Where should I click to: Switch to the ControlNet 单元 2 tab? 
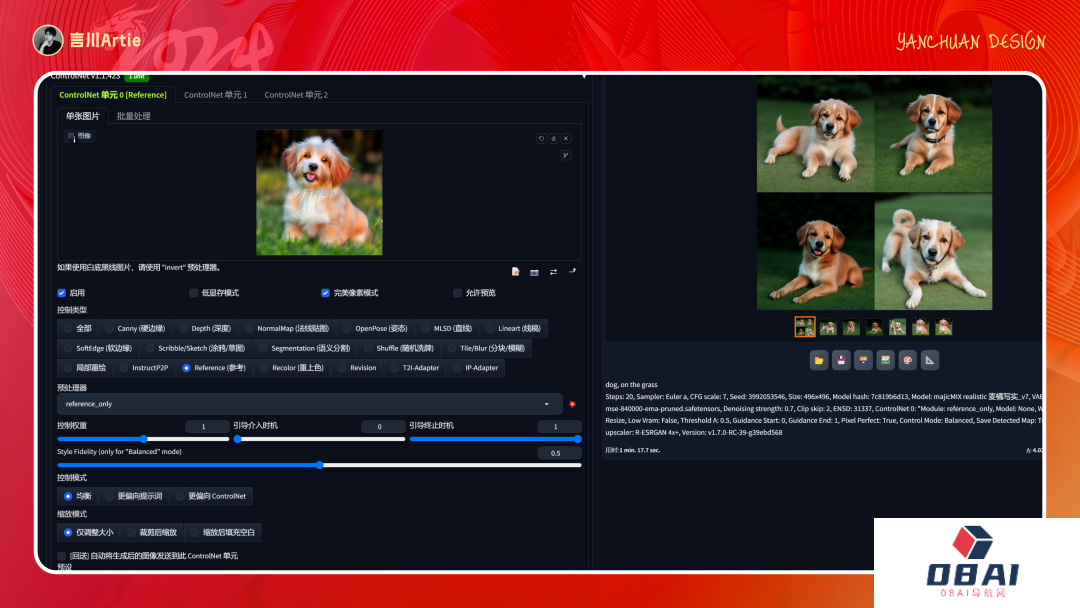pyautogui.click(x=296, y=95)
